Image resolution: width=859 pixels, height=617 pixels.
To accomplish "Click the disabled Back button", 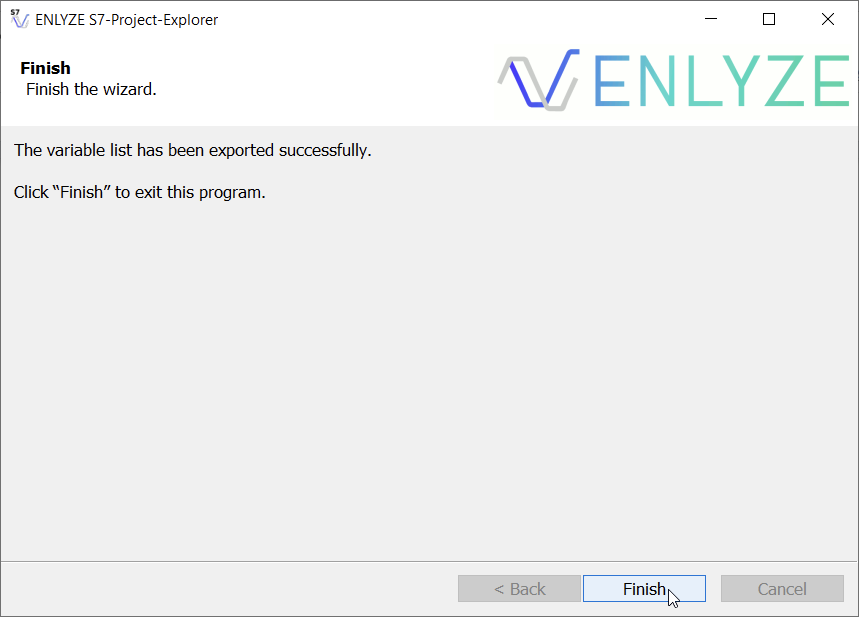I will pyautogui.click(x=519, y=588).
